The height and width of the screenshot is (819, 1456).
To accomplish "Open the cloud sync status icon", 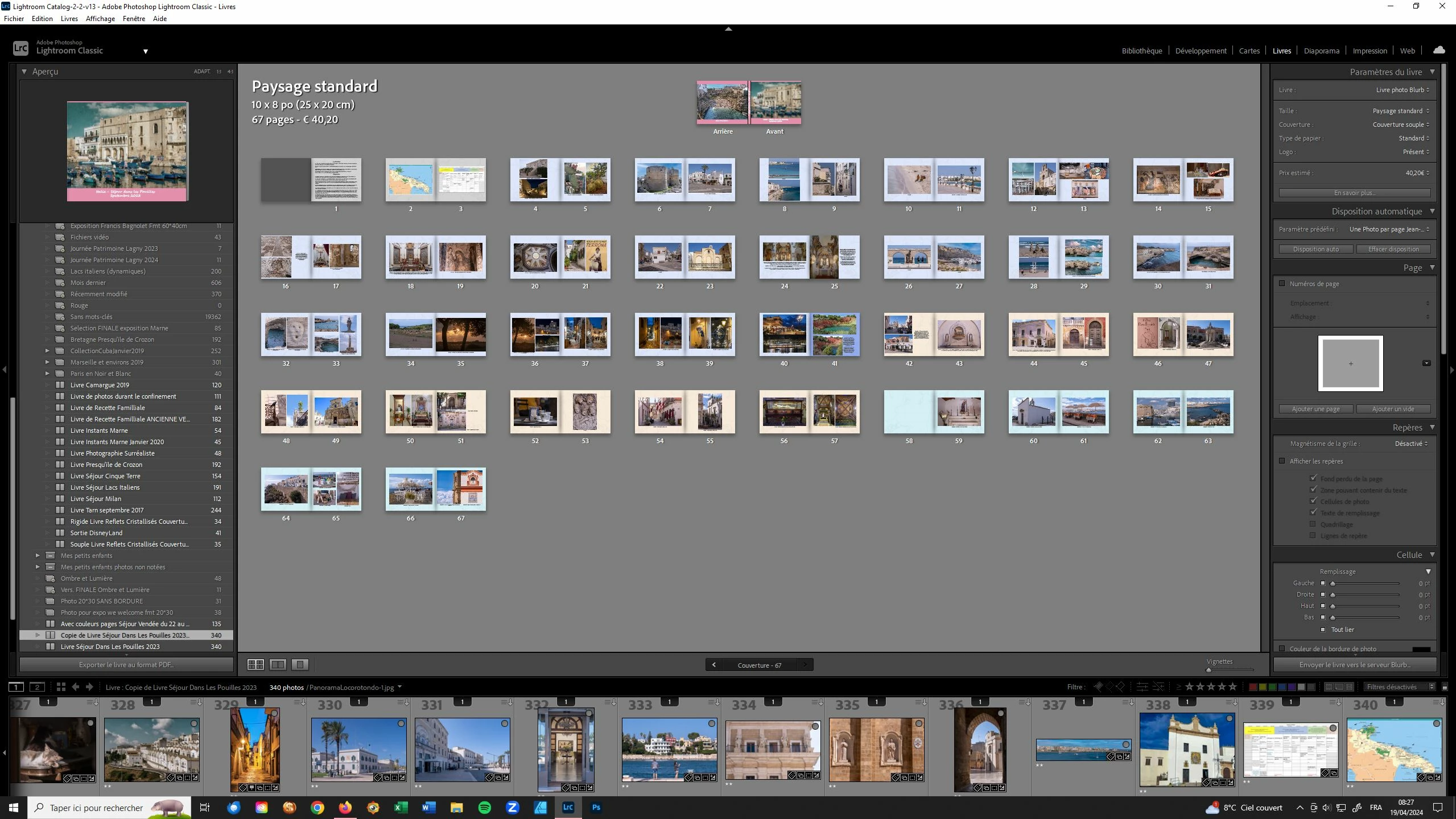I will [1439, 50].
